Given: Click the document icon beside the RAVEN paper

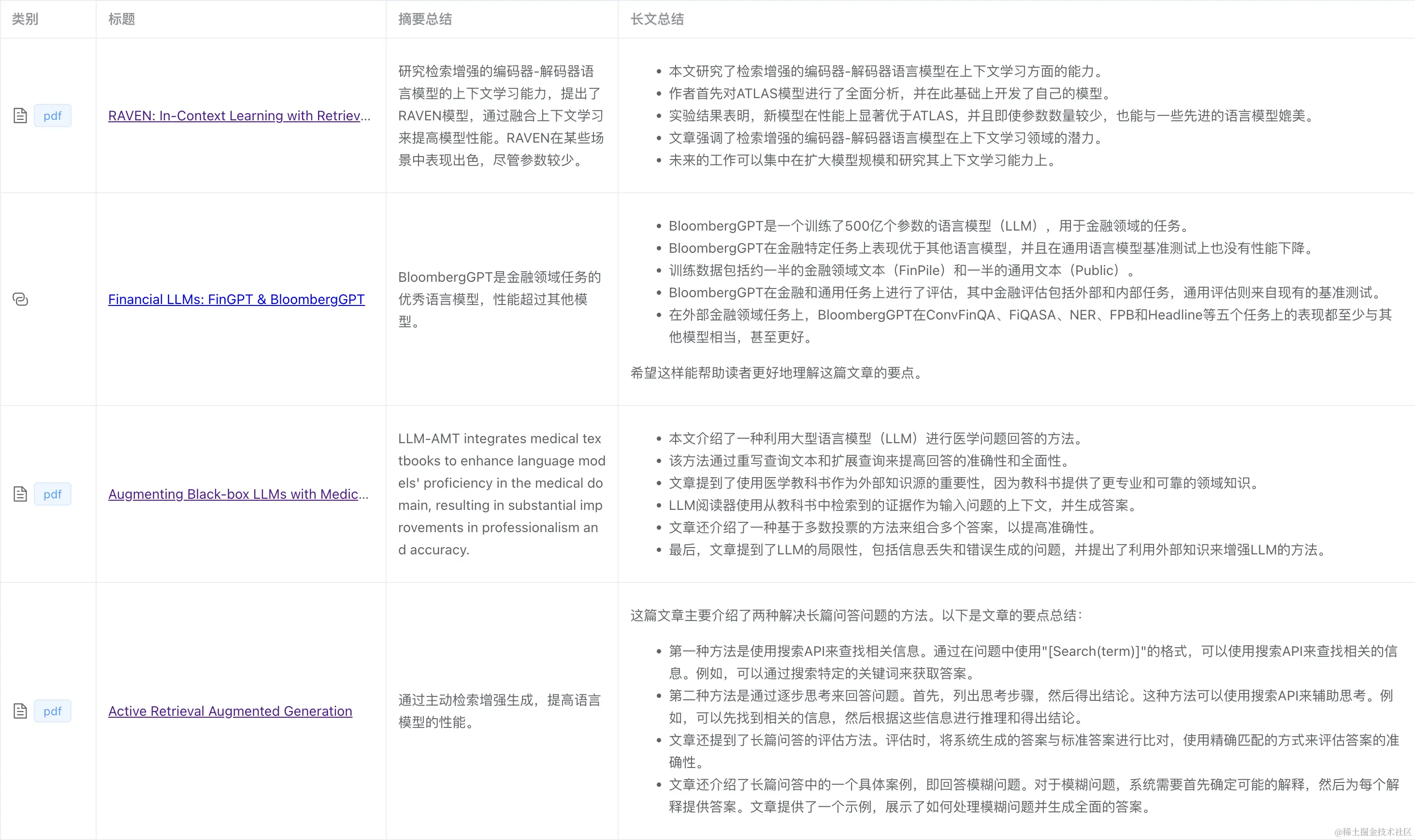Looking at the screenshot, I should (20, 116).
